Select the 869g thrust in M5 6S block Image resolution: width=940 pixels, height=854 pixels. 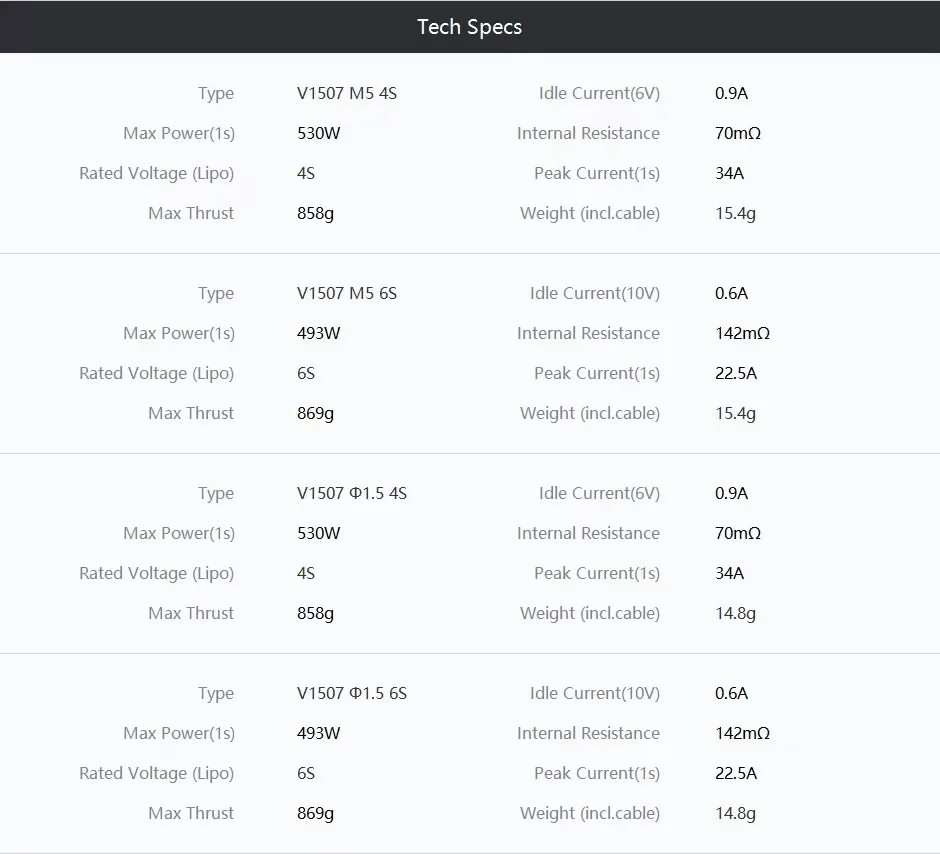pyautogui.click(x=315, y=414)
